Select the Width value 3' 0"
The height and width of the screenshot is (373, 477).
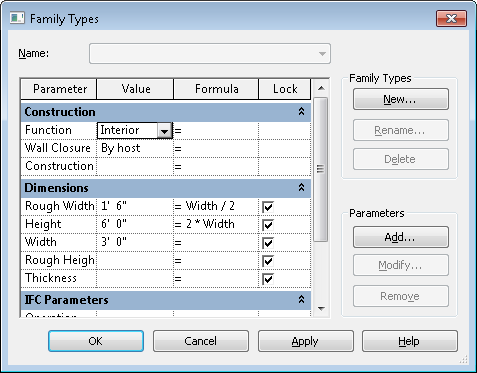coord(135,242)
